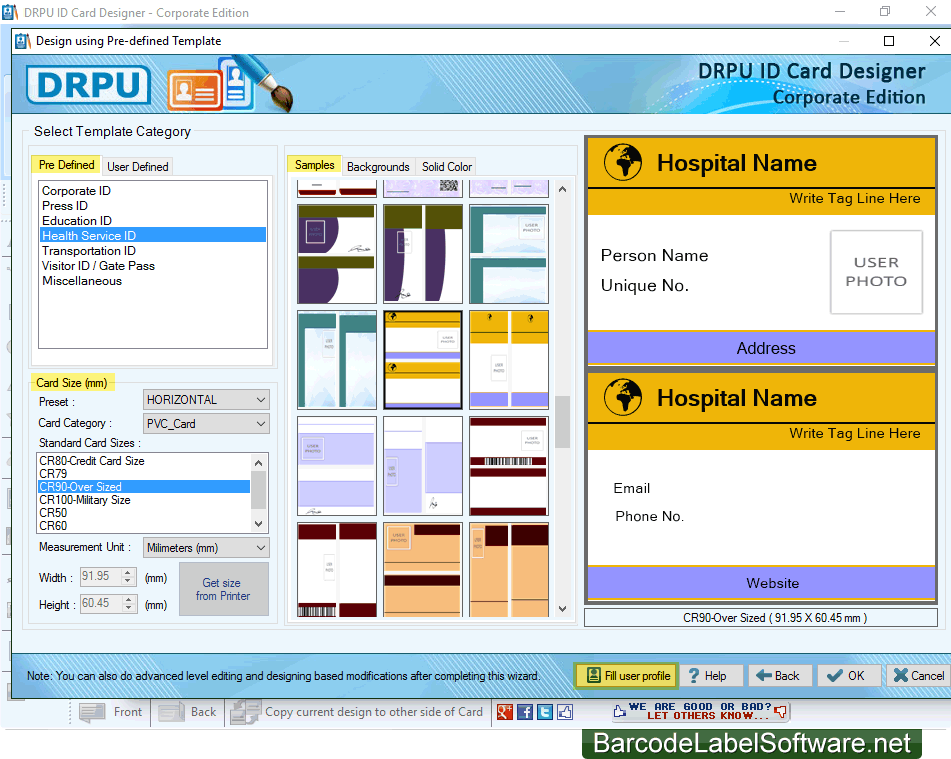This screenshot has height=759, width=951.
Task: Click scroll-up arrow of samples gallery
Action: (x=562, y=189)
